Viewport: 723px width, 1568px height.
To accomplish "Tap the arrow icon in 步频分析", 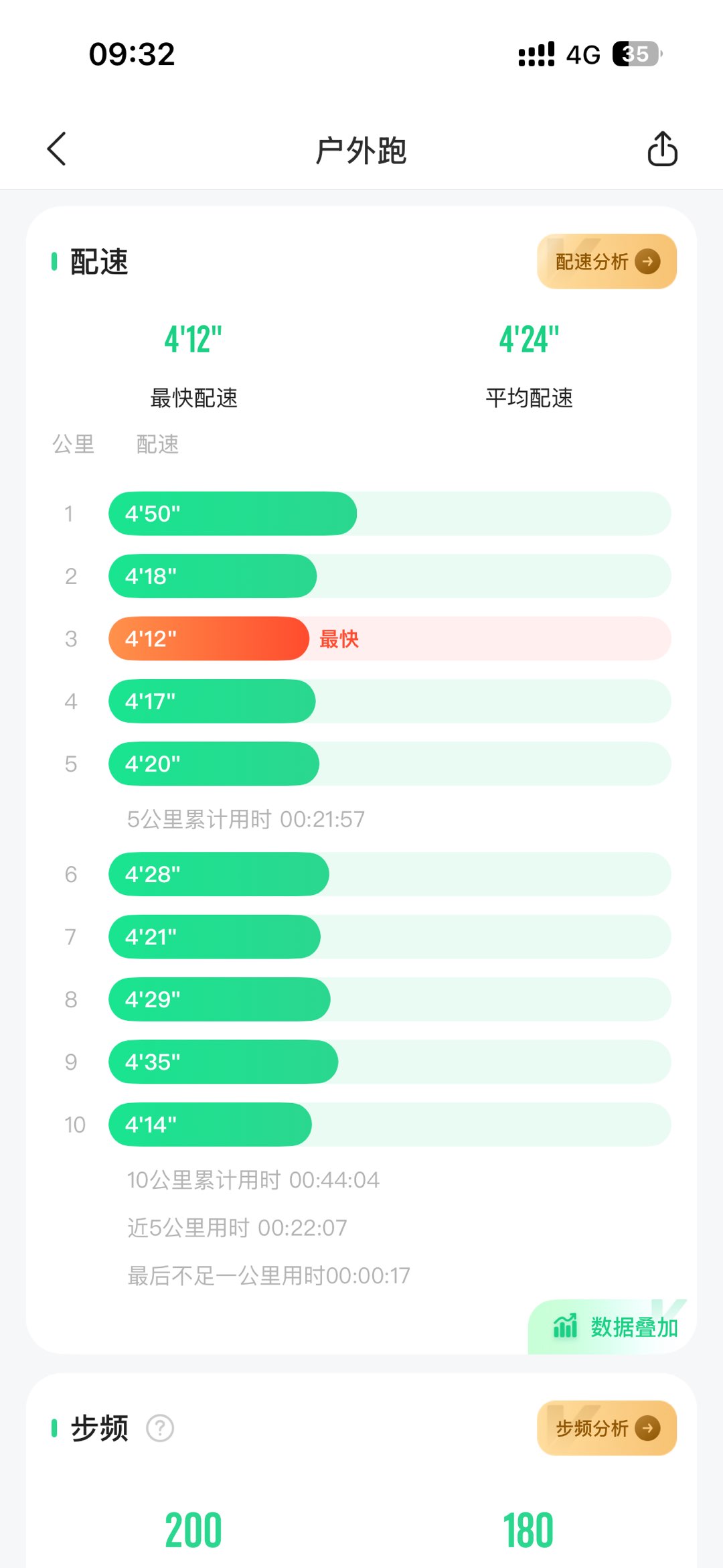I will (x=647, y=1429).
